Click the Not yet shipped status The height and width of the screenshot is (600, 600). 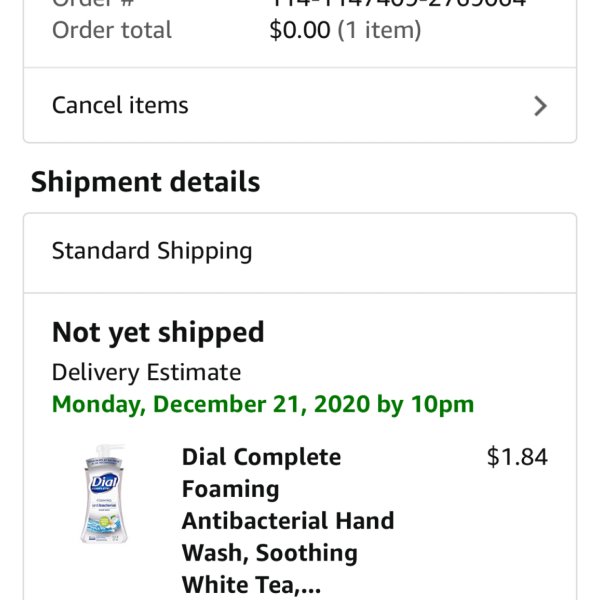click(x=158, y=332)
